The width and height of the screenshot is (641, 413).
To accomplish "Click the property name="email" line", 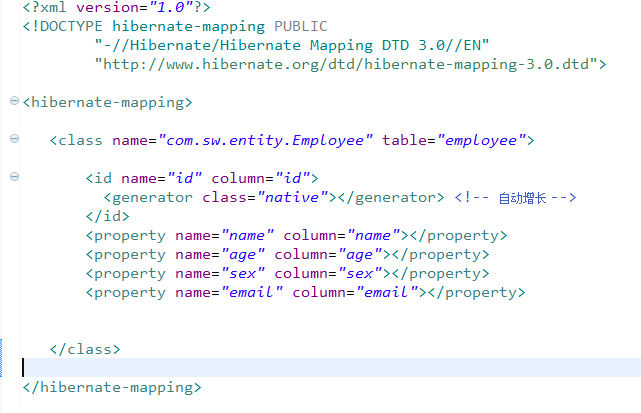I will click(x=305, y=292).
